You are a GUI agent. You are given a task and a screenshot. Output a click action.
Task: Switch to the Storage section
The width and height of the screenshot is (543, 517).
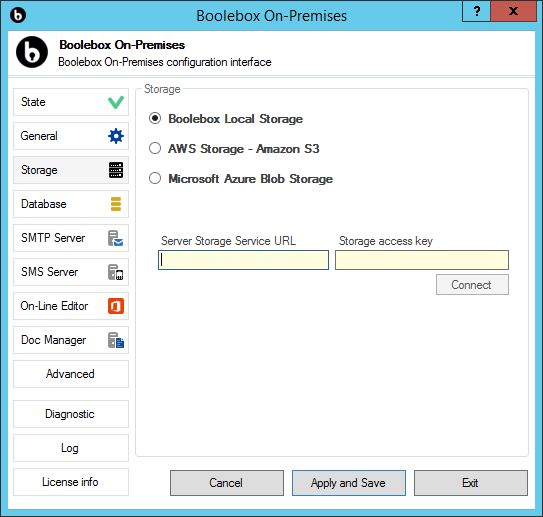click(71, 170)
